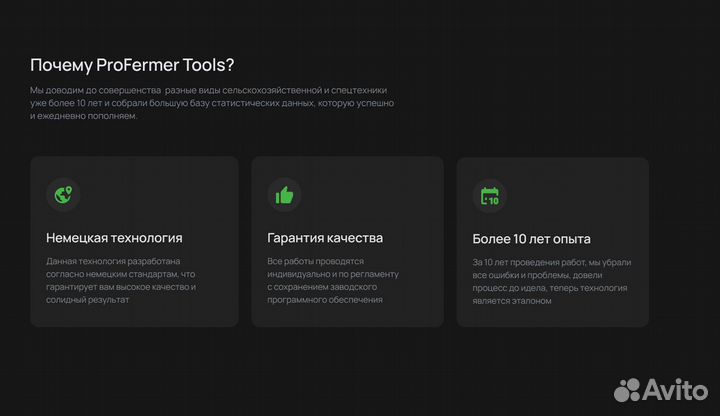Click 'согласно немецким стандартам' line in first card
The width and height of the screenshot is (720, 416).
tap(120, 274)
